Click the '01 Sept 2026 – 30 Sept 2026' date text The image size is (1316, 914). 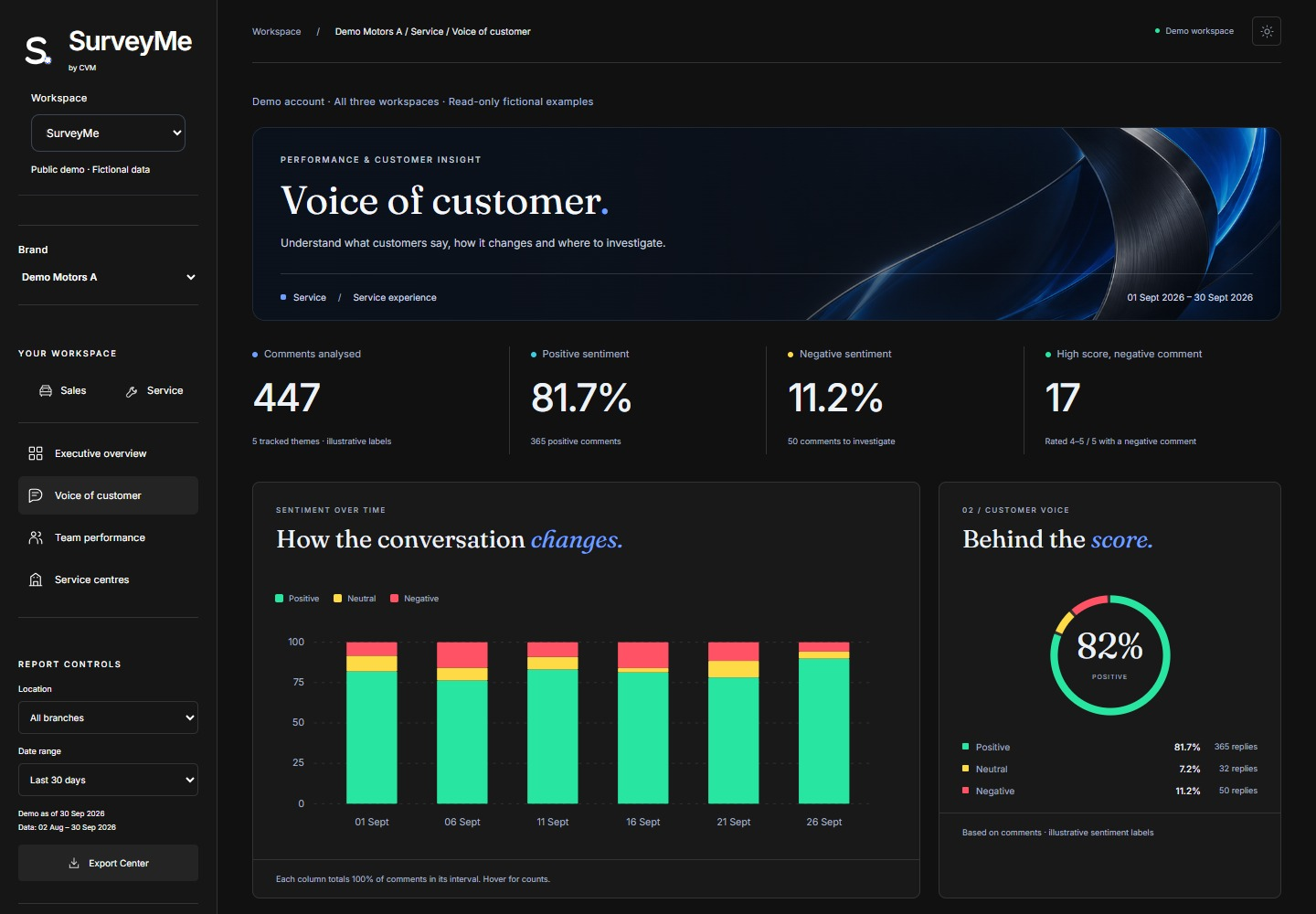coord(1190,297)
